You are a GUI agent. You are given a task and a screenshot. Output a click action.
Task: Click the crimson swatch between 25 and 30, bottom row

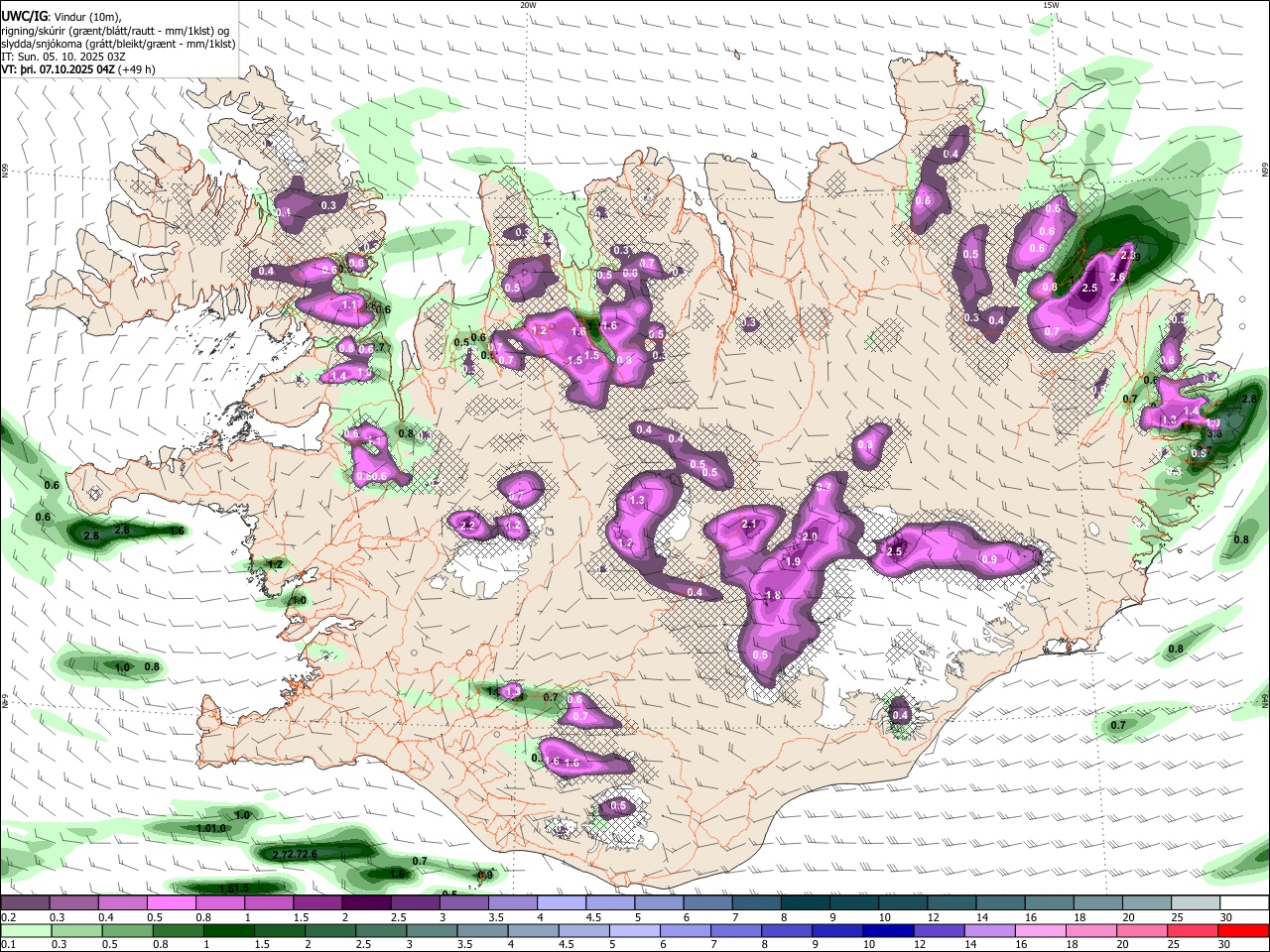pos(1193,930)
